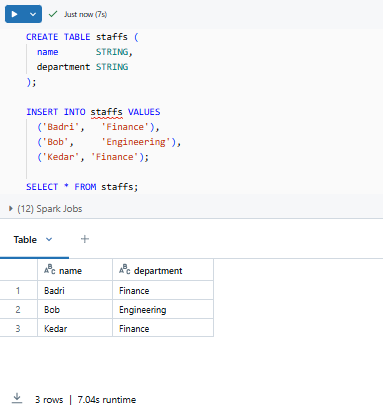Click the 'department STRING' code line
383x410 pixels.
pos(82,67)
